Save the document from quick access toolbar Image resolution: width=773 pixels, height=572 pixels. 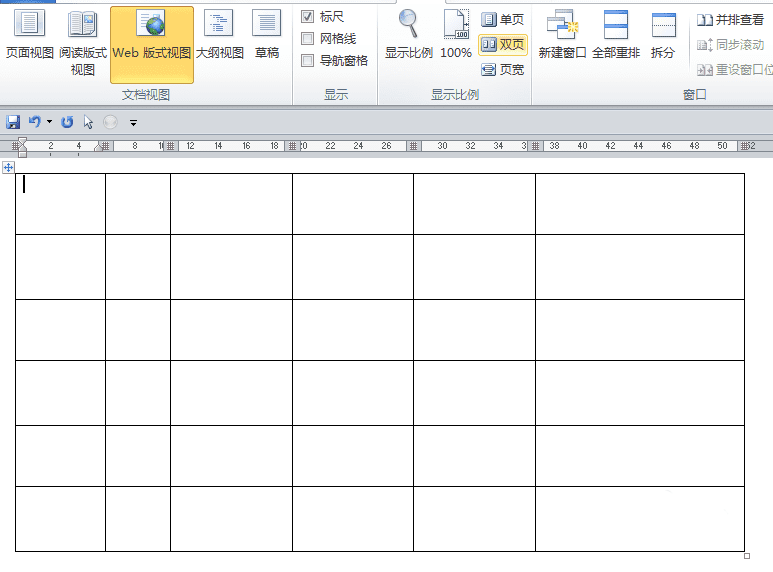pos(13,122)
